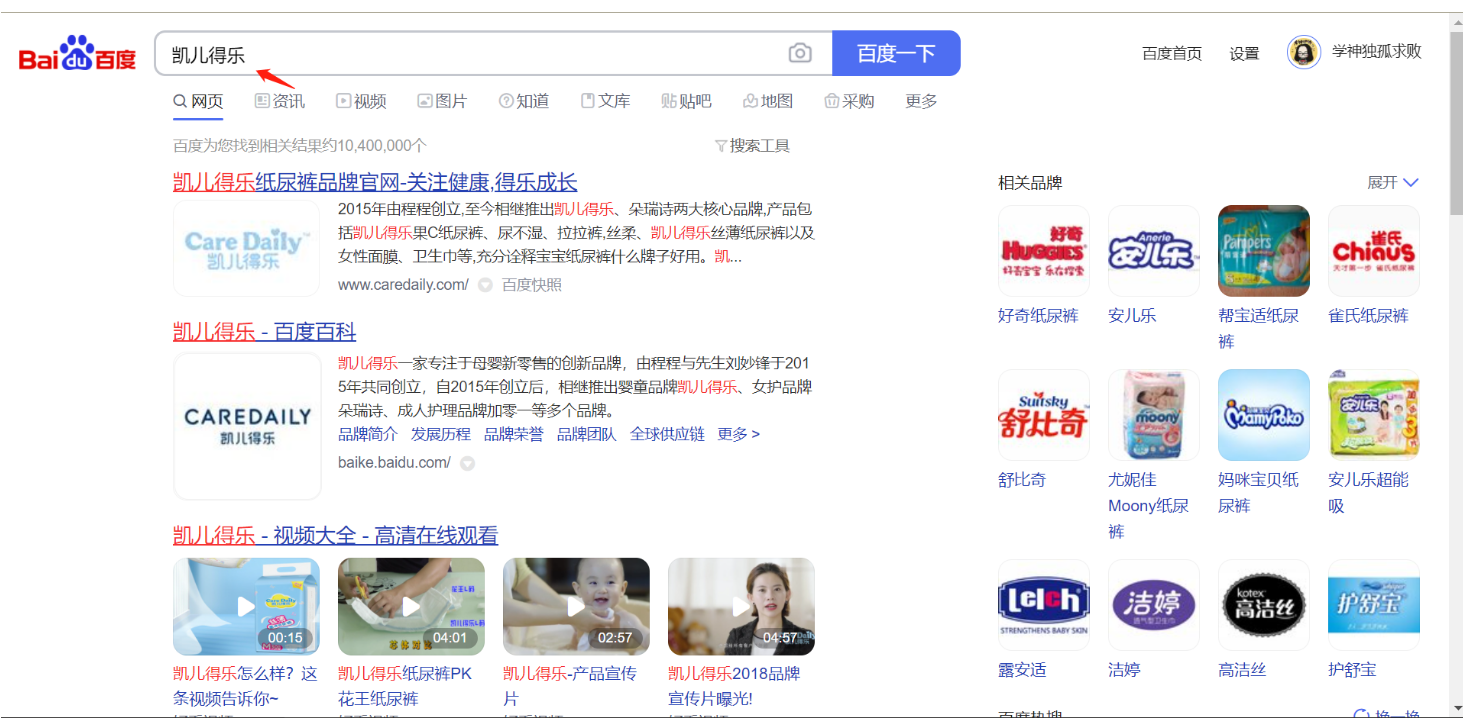Play the 04:57 video thumbnail
The width and height of the screenshot is (1463, 721).
tap(742, 606)
